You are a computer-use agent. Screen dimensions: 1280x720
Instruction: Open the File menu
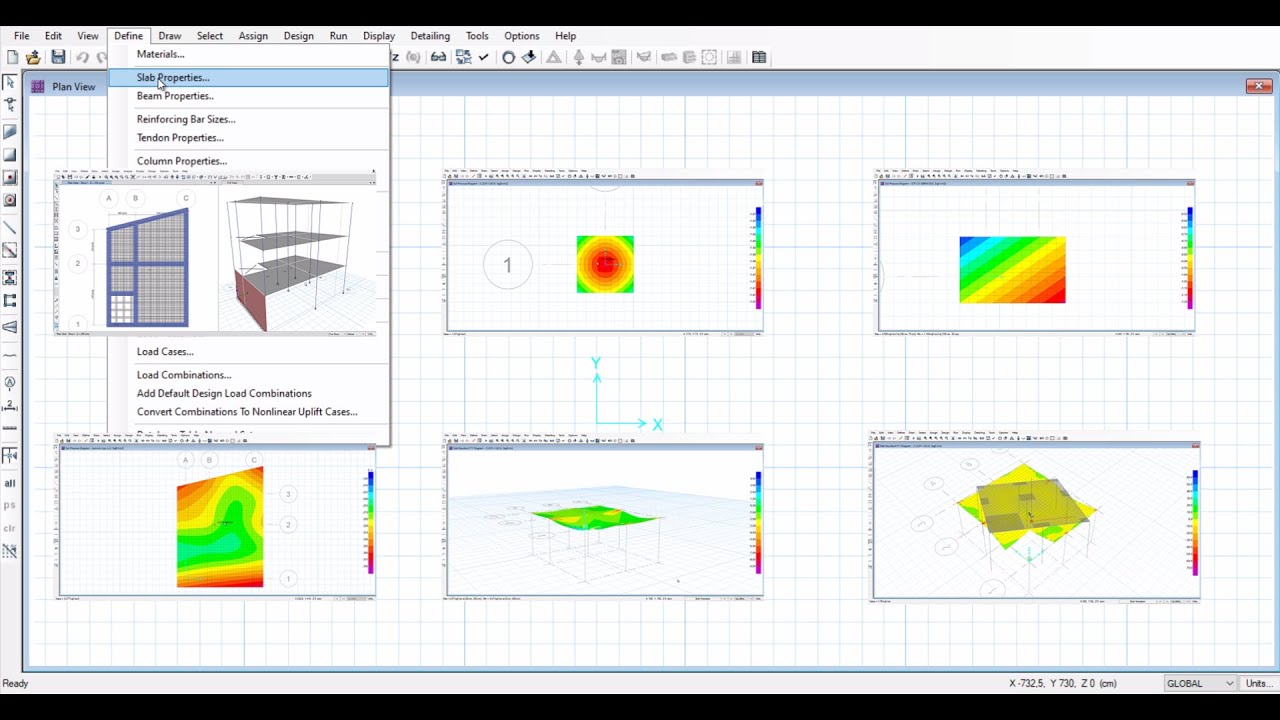click(21, 36)
